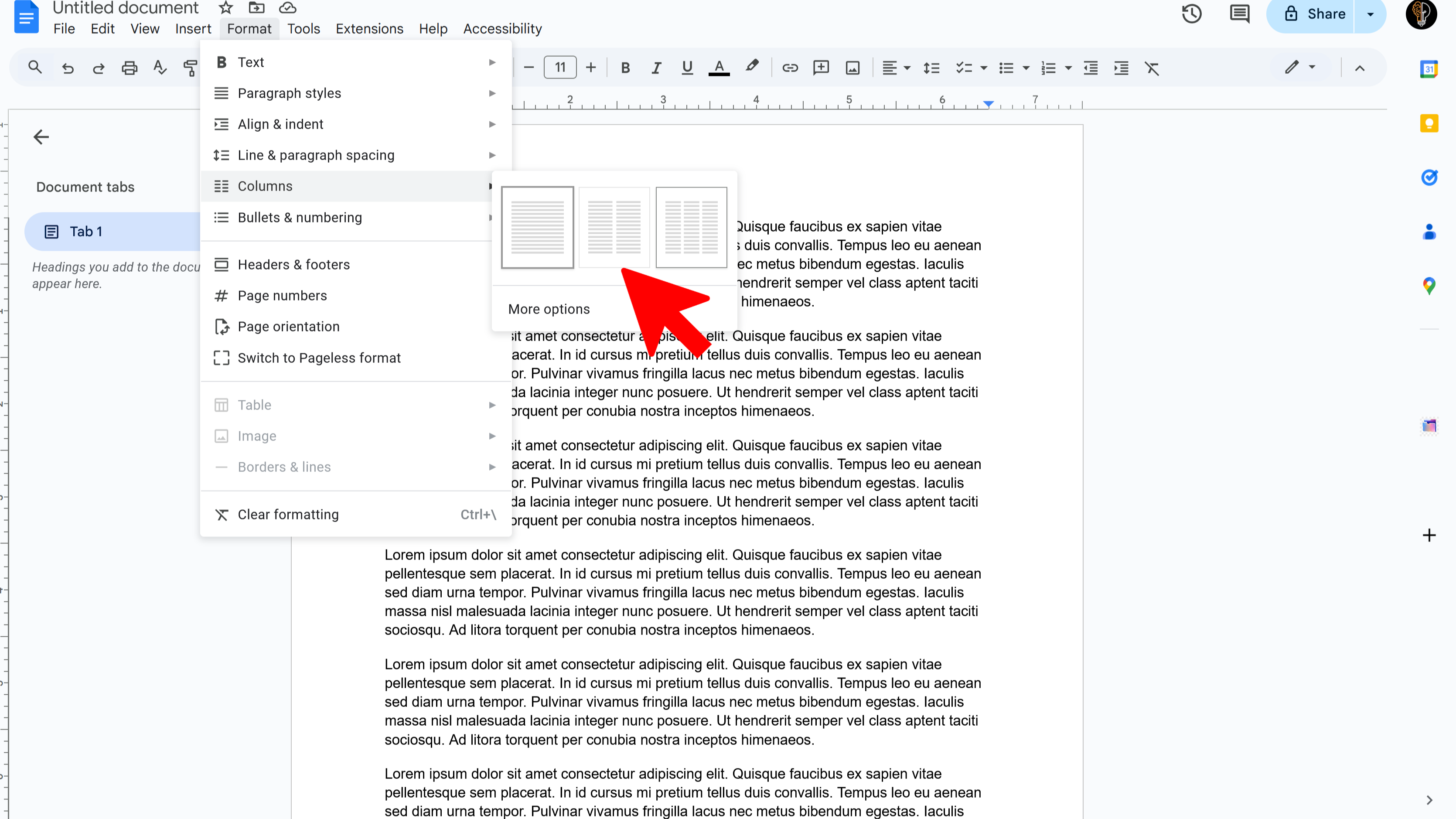Screen dimensions: 1456x819
Task: Click the numbered list icon
Action: [x=1048, y=68]
